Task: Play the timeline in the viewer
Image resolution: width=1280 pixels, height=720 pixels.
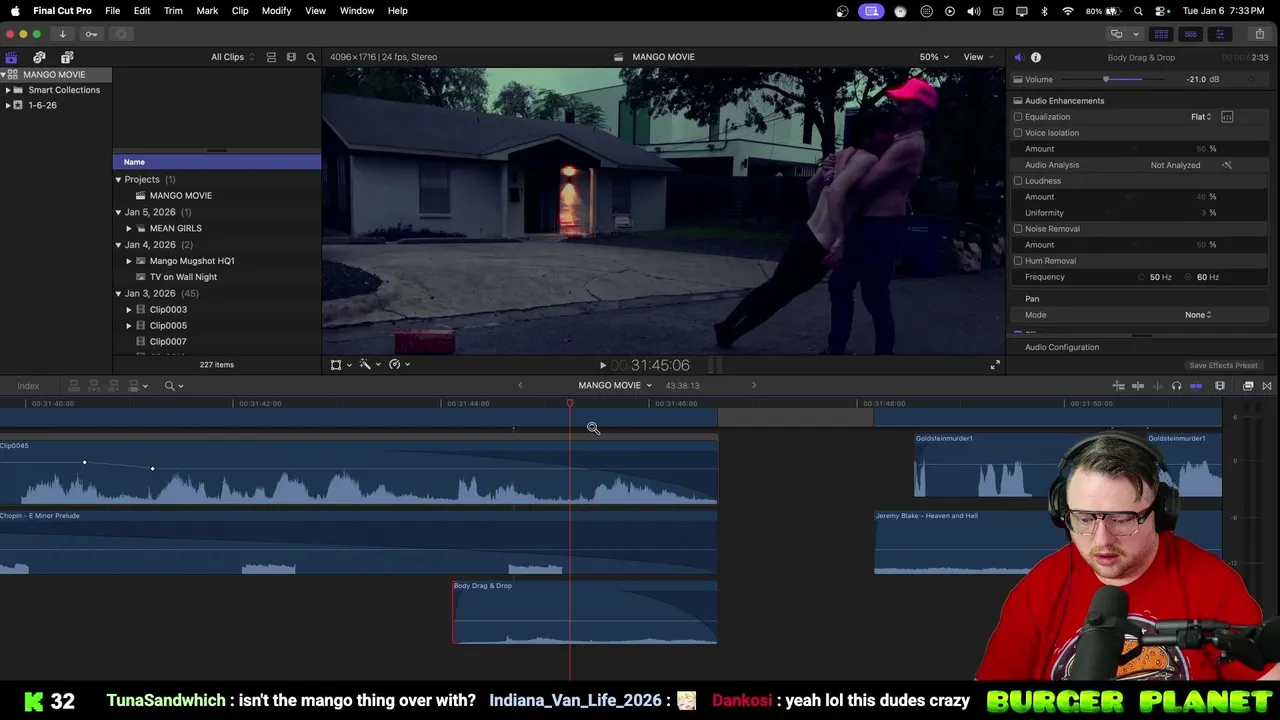Action: (x=603, y=366)
